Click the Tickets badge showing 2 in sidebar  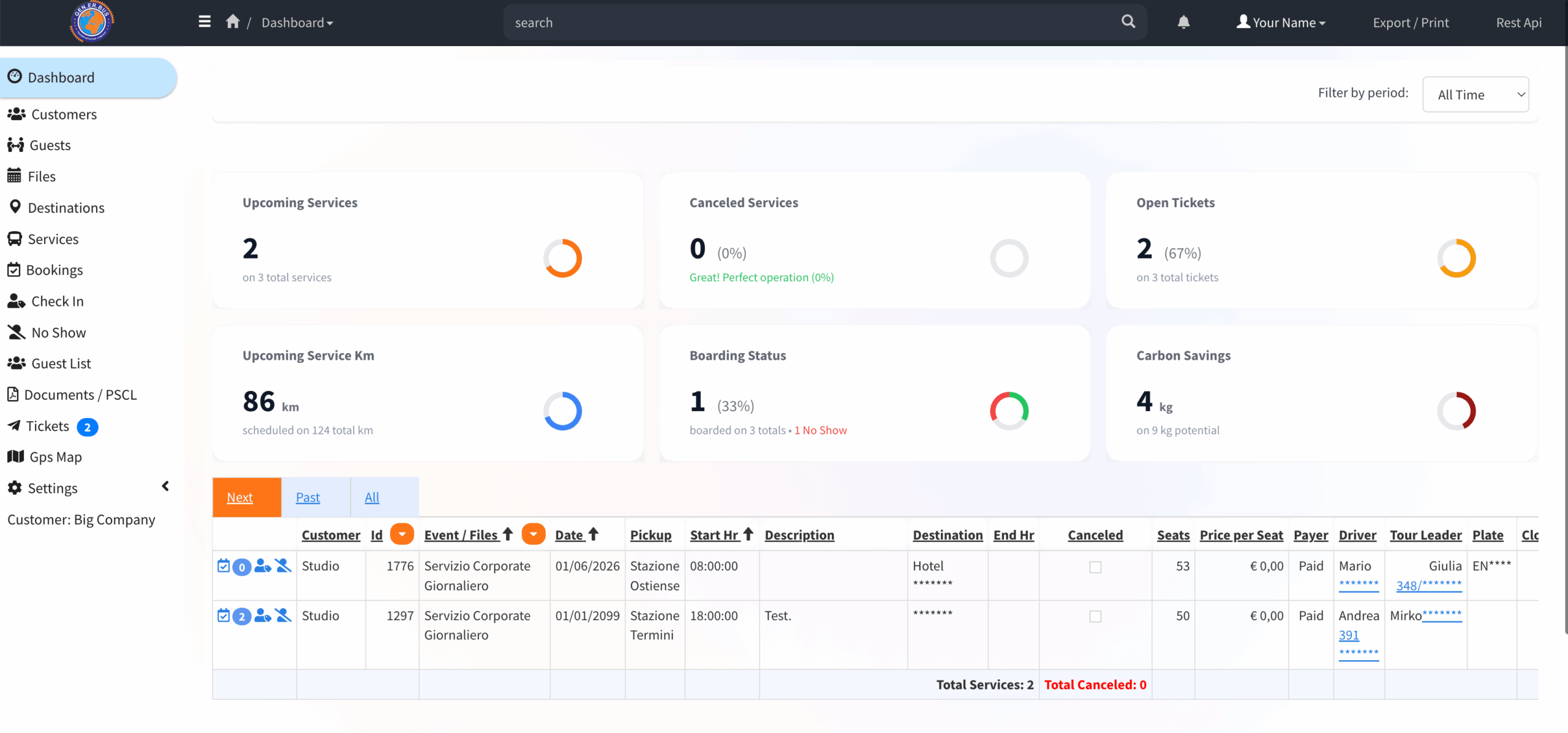pos(88,427)
